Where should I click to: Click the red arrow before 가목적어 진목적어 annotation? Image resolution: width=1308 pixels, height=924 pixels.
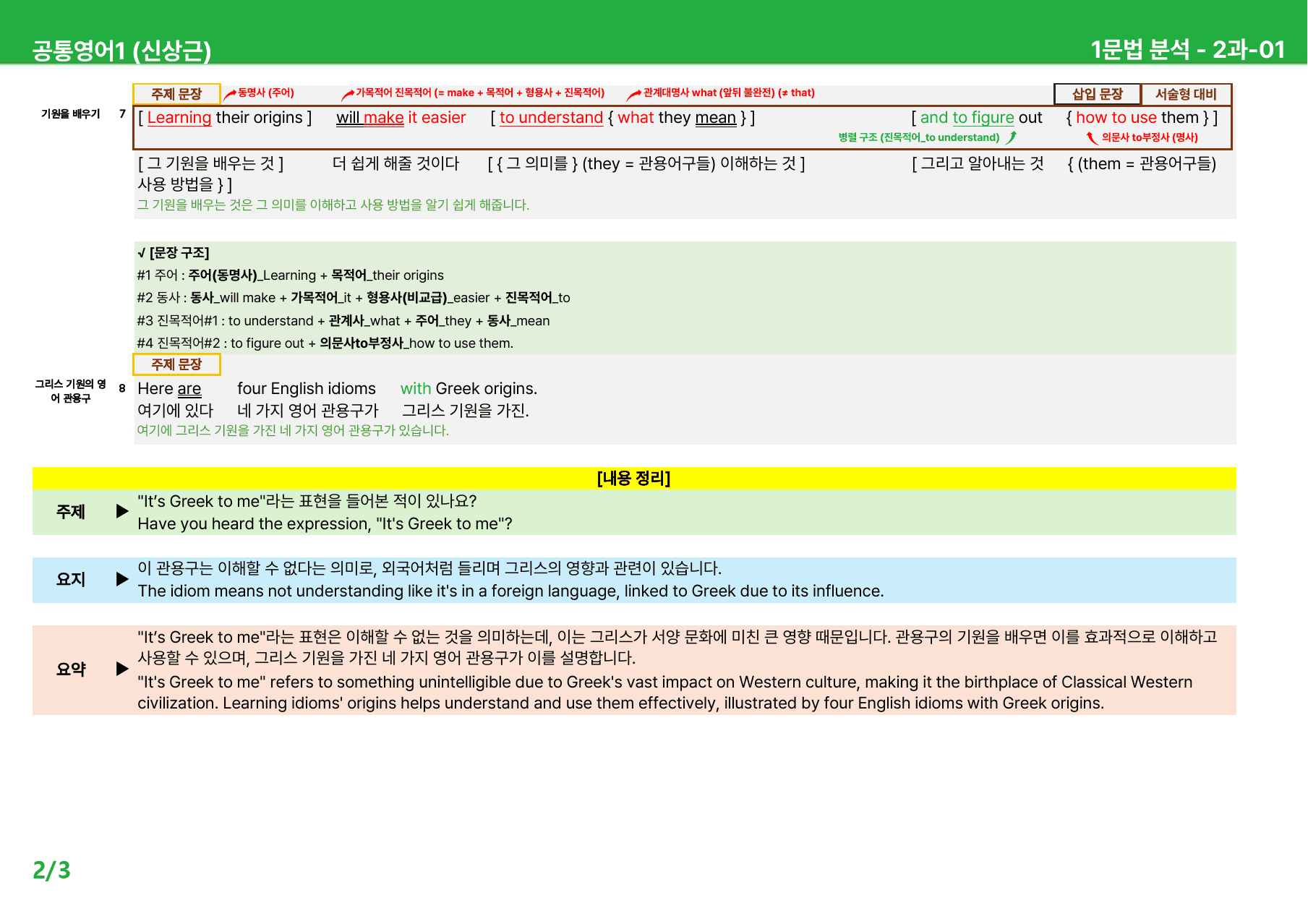coord(348,94)
